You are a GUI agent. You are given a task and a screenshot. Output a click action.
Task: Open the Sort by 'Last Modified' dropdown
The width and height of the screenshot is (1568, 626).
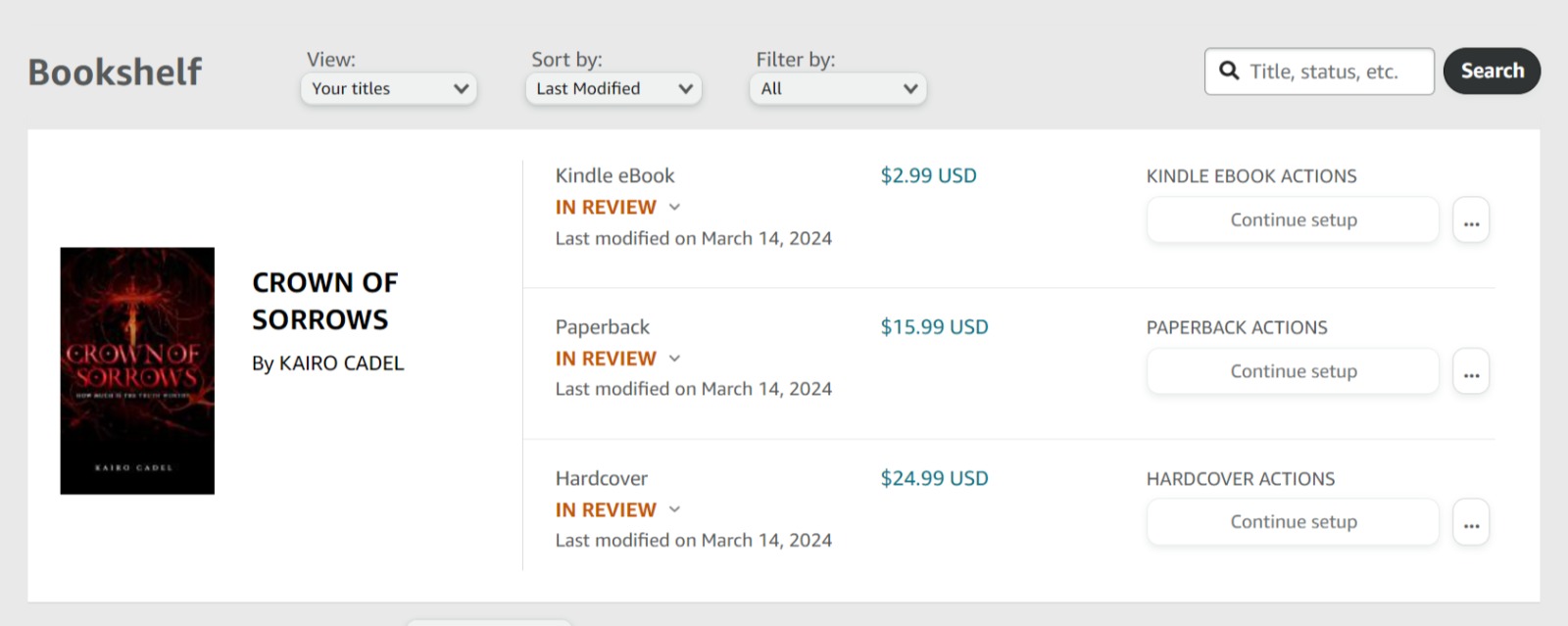pyautogui.click(x=613, y=88)
